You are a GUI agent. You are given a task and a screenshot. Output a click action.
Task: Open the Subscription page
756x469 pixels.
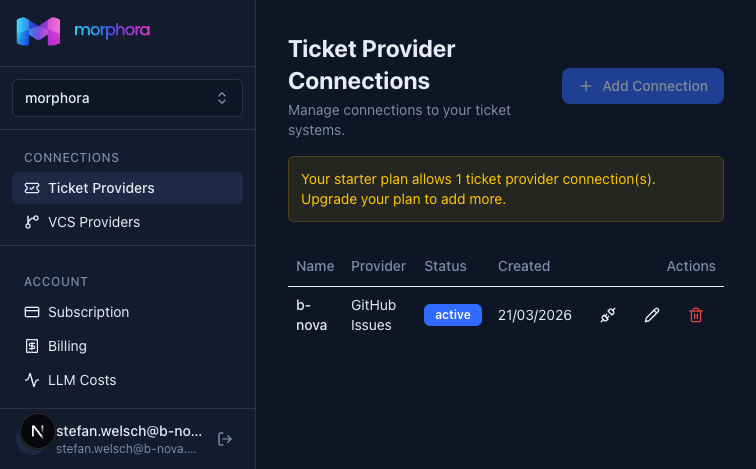click(x=88, y=312)
